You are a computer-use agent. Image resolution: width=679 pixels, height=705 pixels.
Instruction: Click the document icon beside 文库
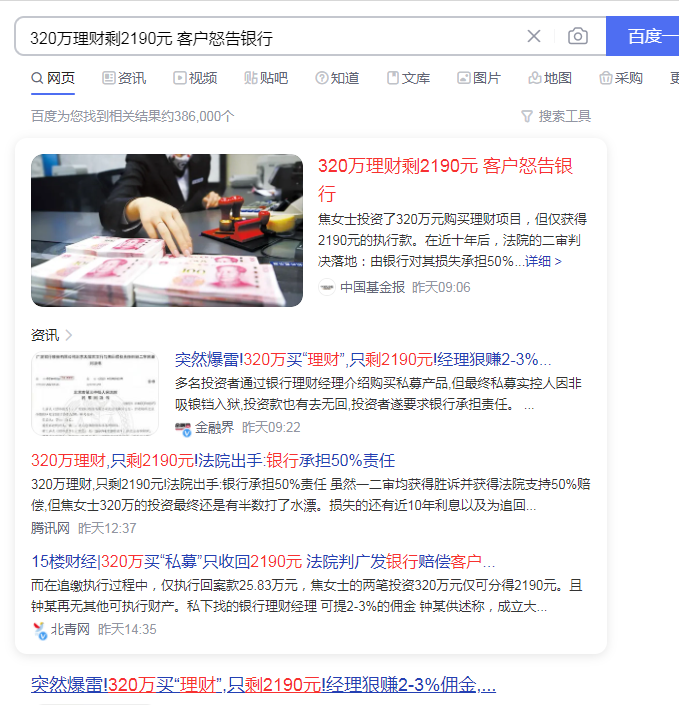[x=393, y=78]
